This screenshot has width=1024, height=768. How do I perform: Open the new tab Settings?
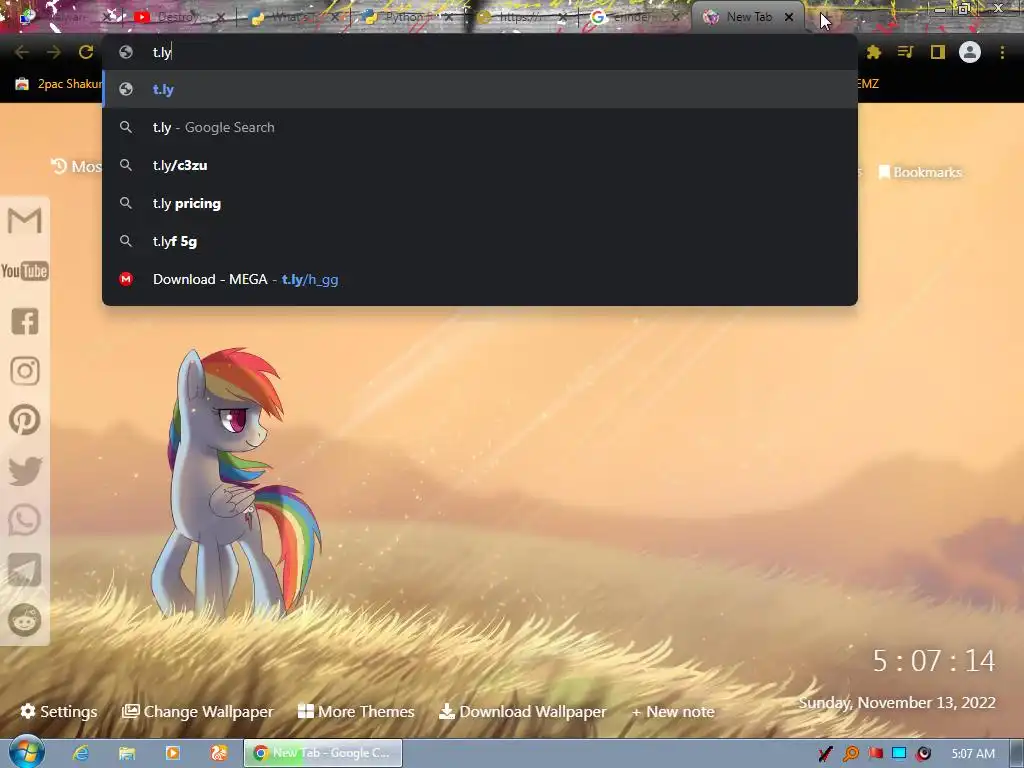point(59,711)
